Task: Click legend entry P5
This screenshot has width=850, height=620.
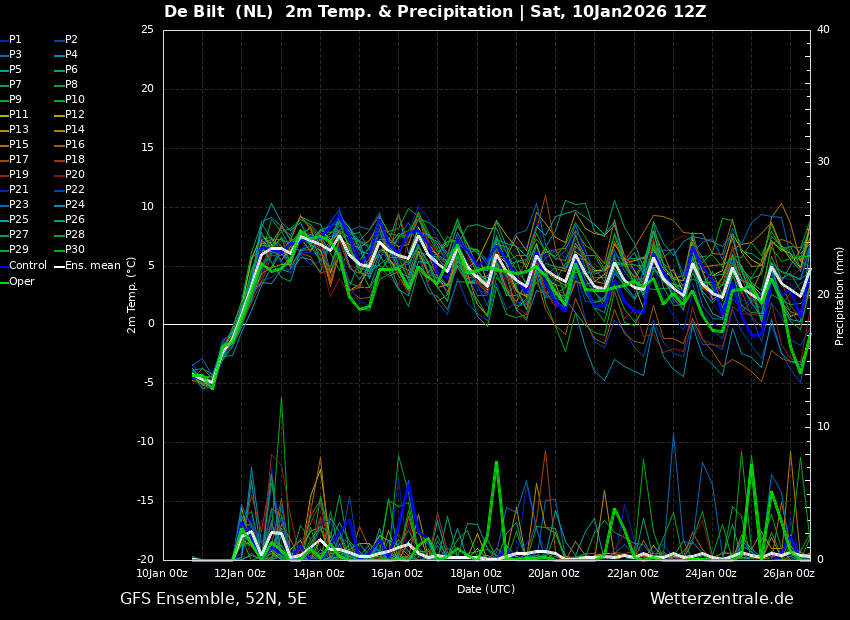Action: point(15,69)
